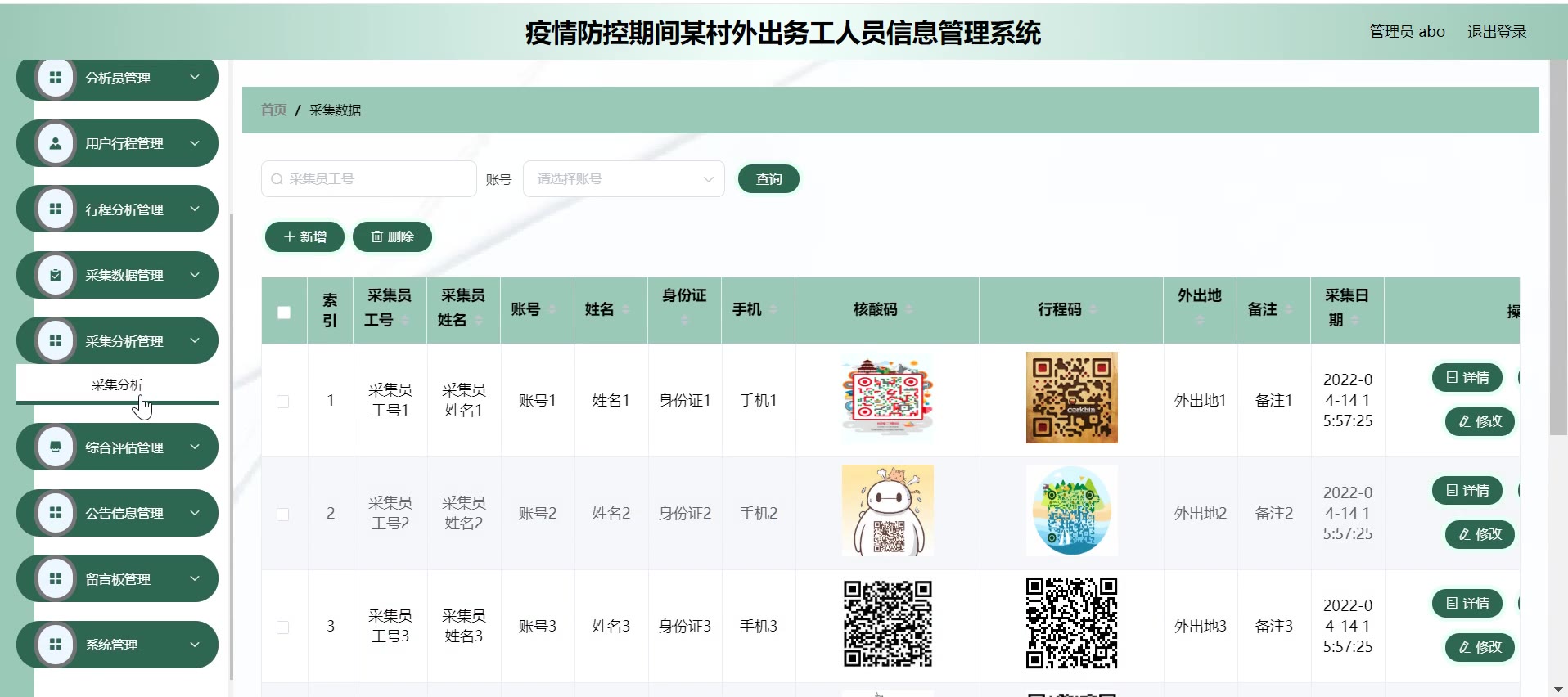This screenshot has width=1568, height=697.
Task: Click the 综合评估管理 icon
Action: coord(56,447)
